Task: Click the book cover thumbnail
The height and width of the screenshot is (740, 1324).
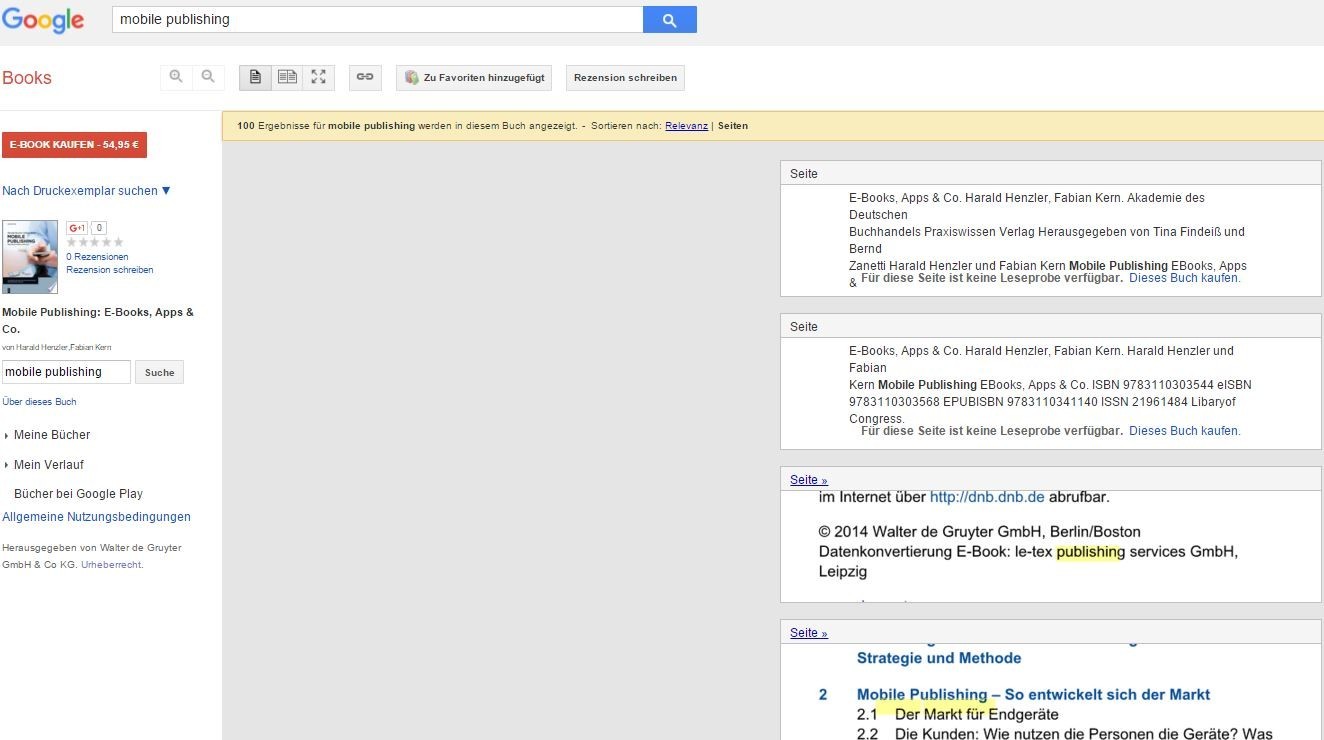Action: [30, 257]
